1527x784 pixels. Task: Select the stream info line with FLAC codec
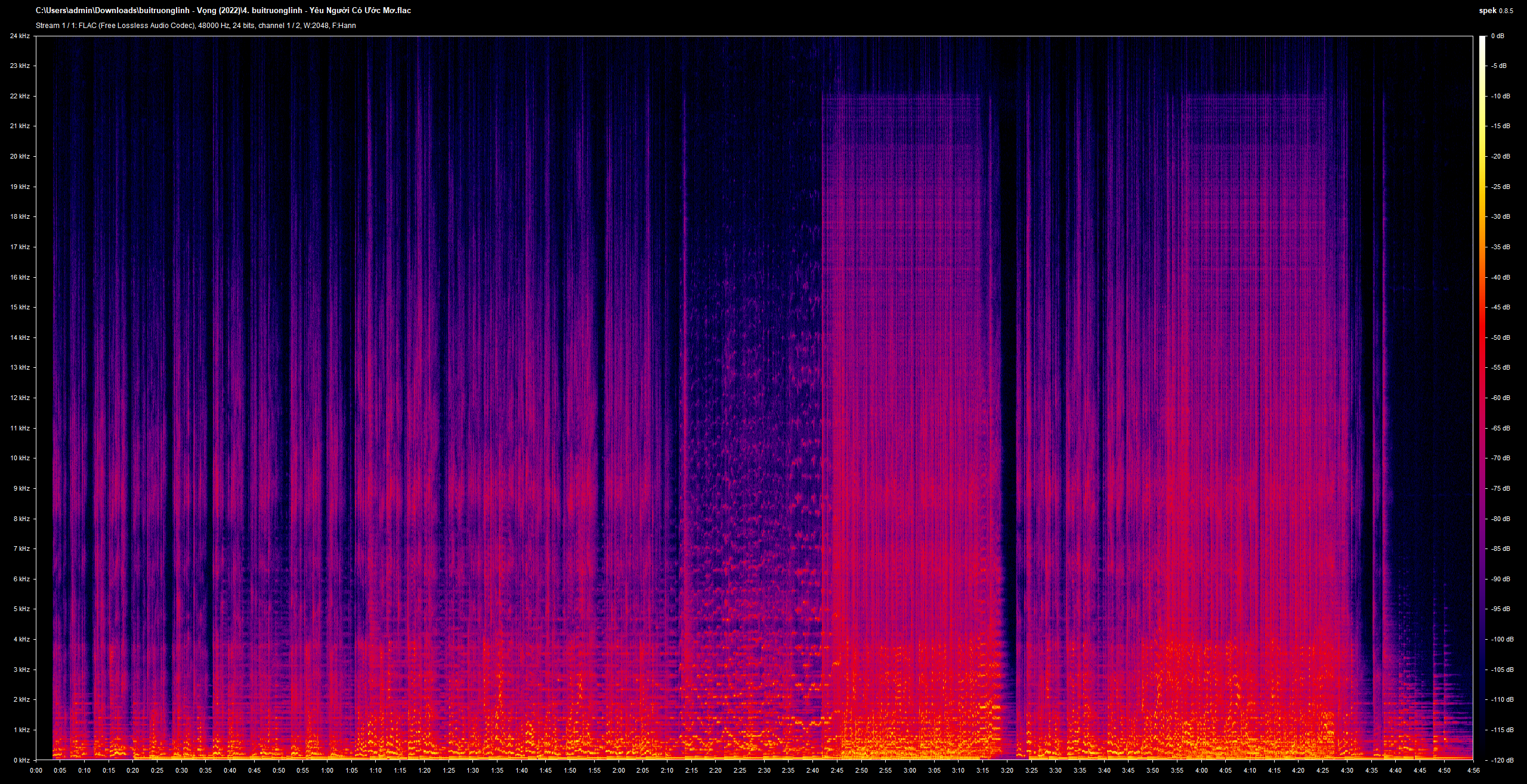tap(196, 26)
